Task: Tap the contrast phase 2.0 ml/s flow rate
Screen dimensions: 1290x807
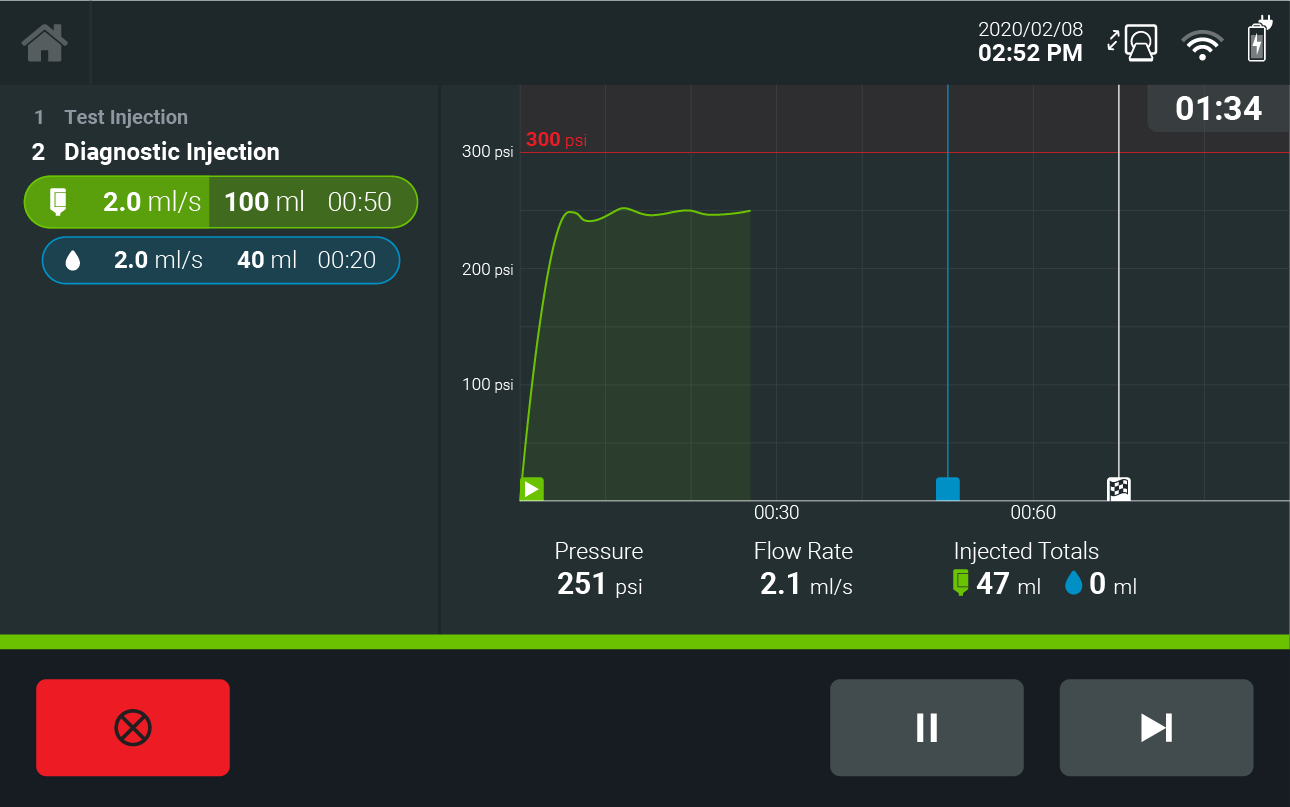Action: (x=152, y=202)
